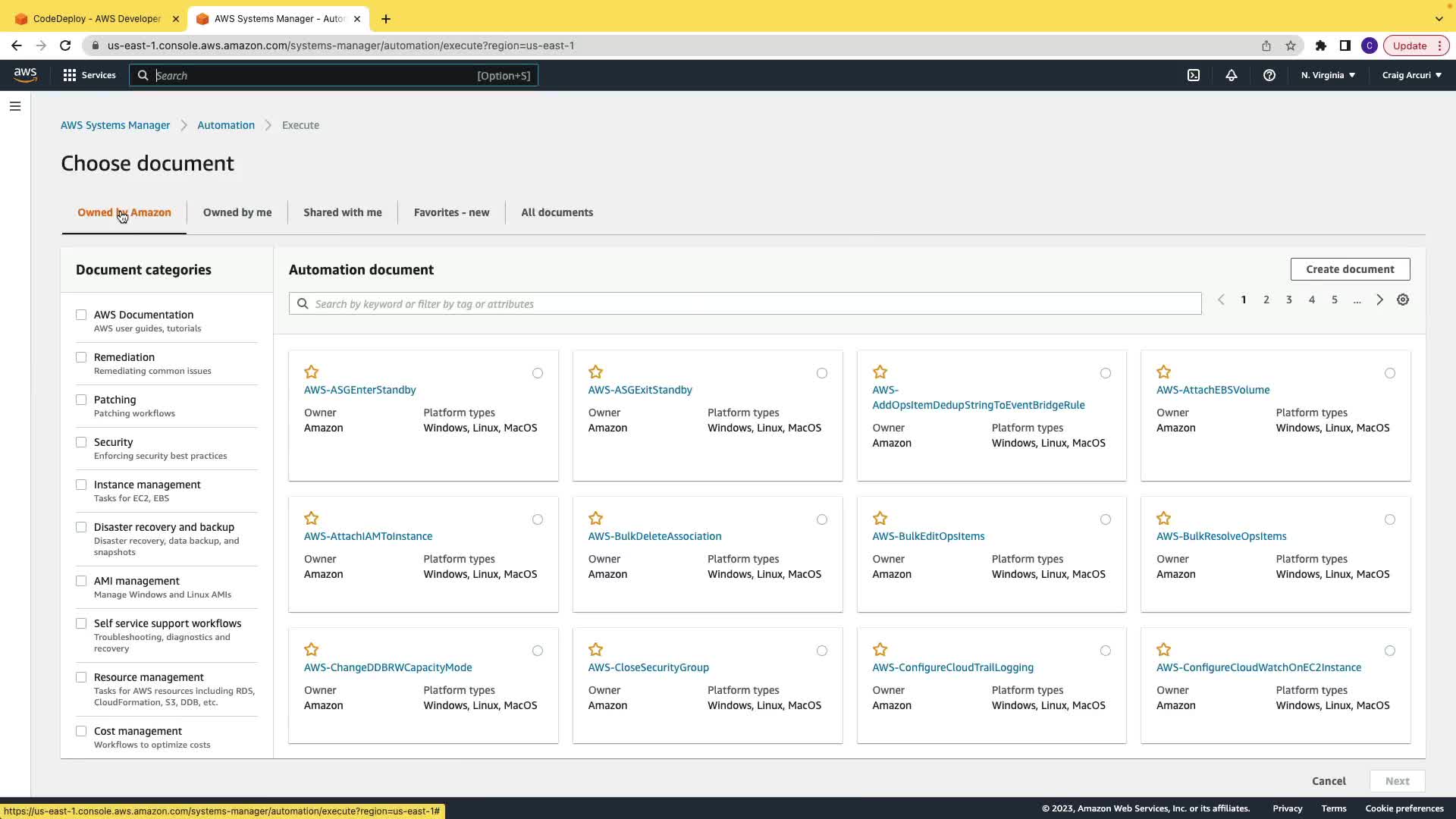
Task: Click the help question mark icon
Action: [x=1269, y=75]
